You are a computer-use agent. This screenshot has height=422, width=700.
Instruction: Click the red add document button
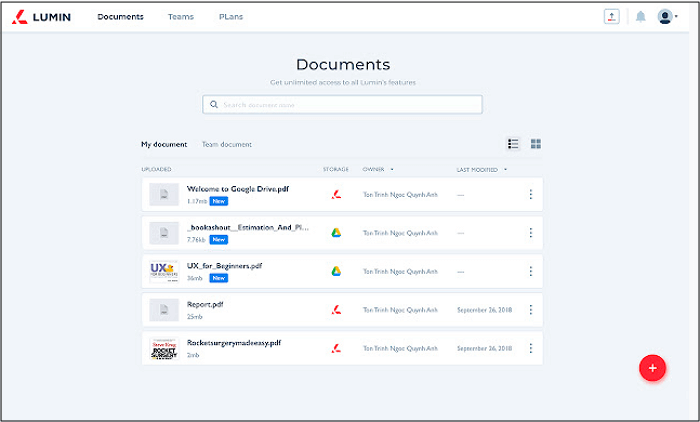pyautogui.click(x=652, y=368)
